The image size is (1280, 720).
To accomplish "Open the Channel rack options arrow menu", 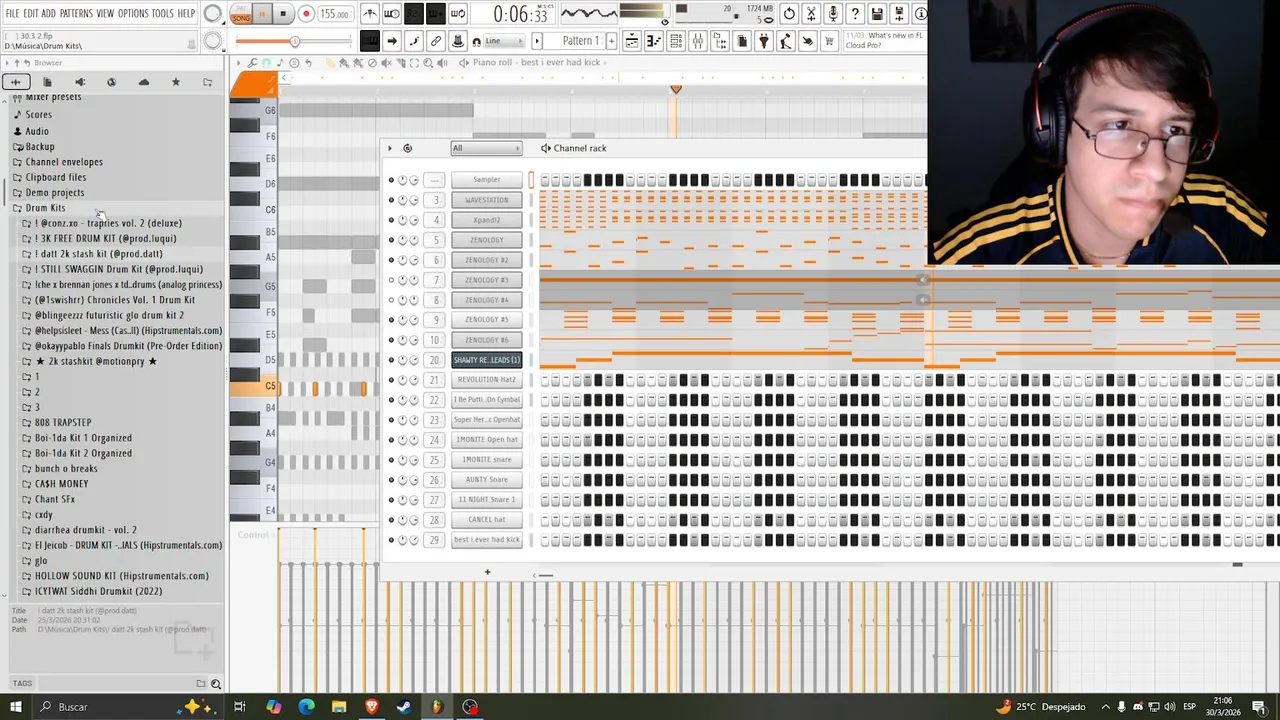I will pyautogui.click(x=390, y=148).
